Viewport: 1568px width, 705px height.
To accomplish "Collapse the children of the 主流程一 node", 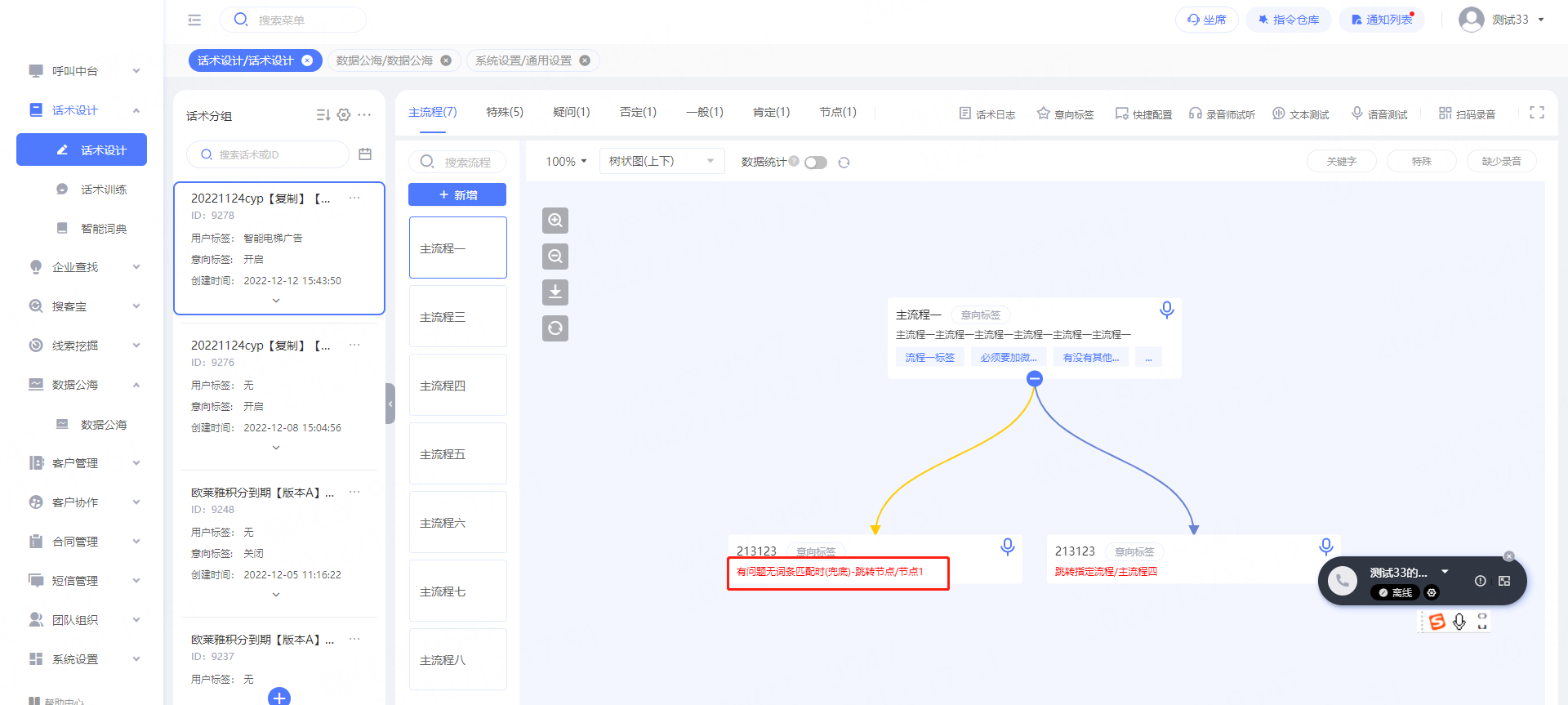I will (x=1035, y=378).
